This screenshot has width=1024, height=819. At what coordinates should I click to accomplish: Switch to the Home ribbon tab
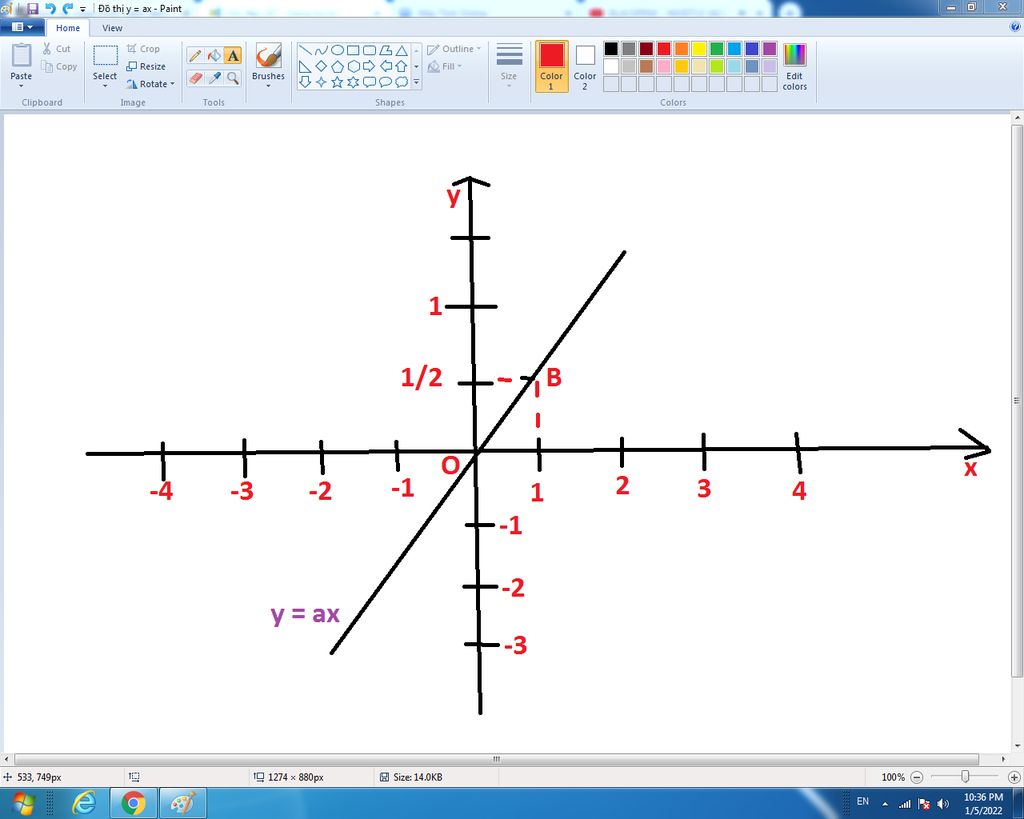(68, 28)
